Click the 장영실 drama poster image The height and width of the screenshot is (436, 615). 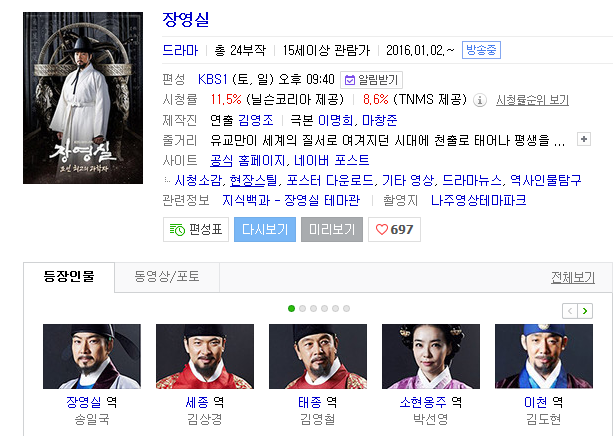coord(83,98)
